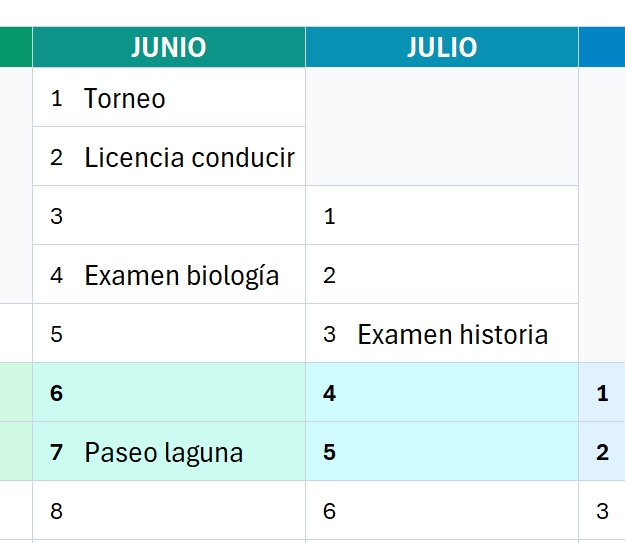Viewport: 625px width, 543px height.
Task: Select the June 8 cell
Action: pyautogui.click(x=168, y=511)
